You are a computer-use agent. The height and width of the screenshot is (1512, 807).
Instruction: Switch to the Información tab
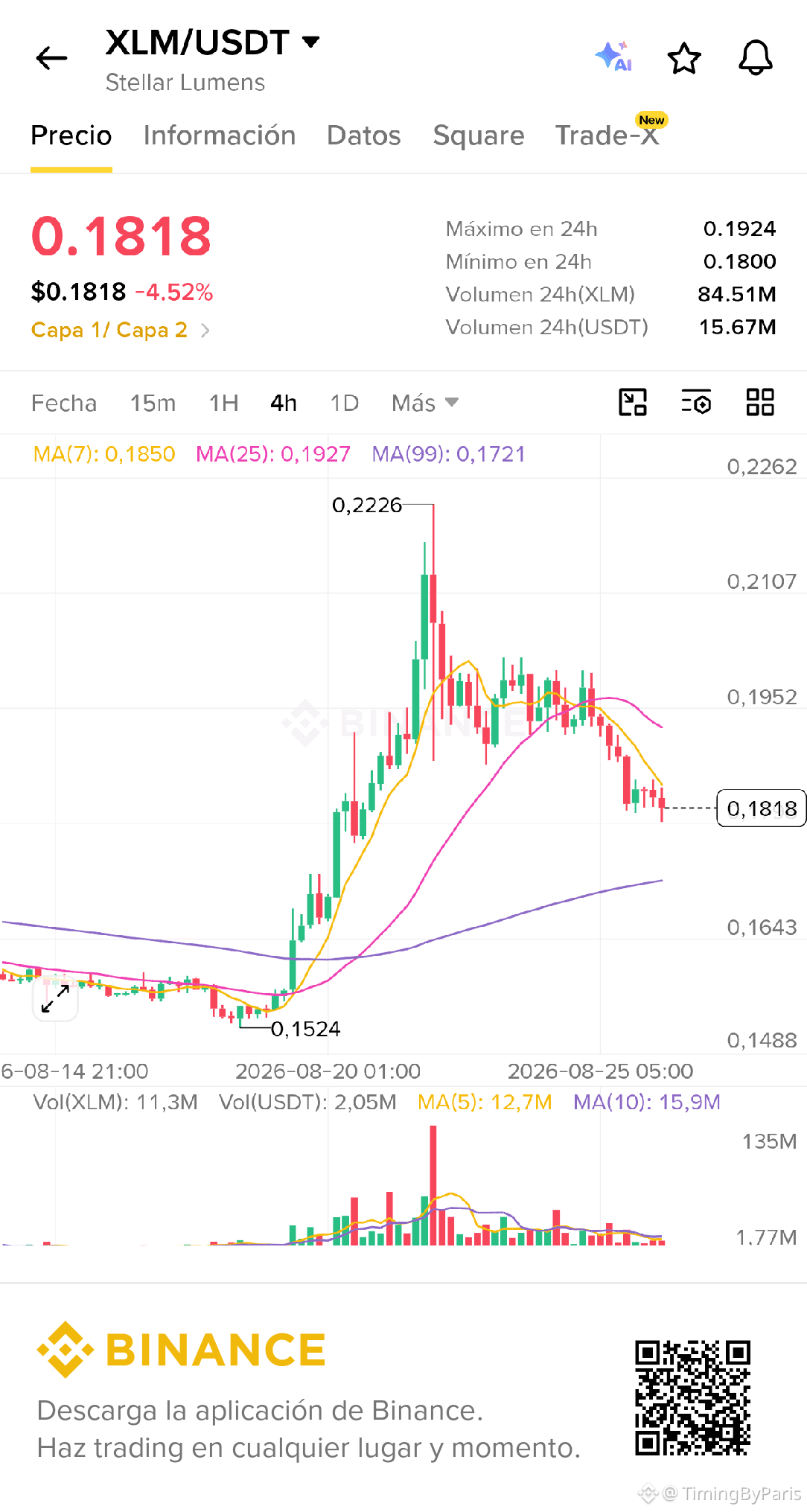220,135
